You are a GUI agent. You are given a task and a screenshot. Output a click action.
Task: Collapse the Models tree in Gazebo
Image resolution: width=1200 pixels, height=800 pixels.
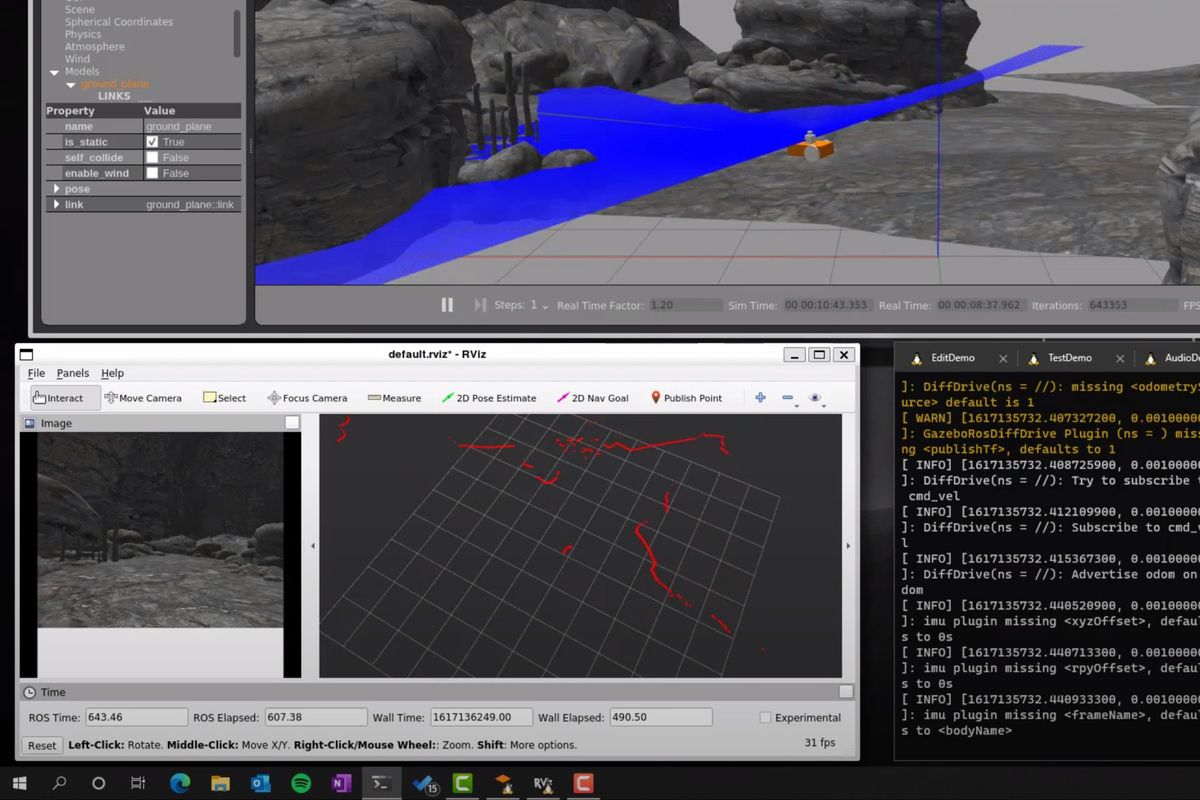[x=55, y=71]
